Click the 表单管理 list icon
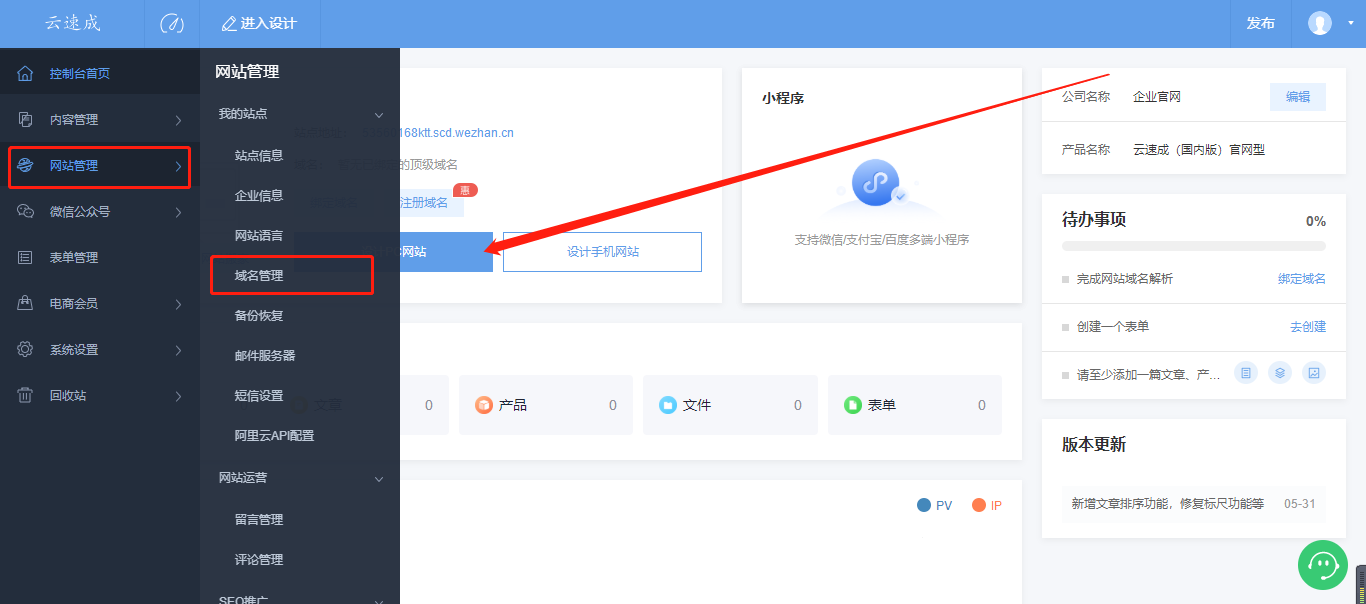Viewport: 1366px width, 604px height. [26, 257]
